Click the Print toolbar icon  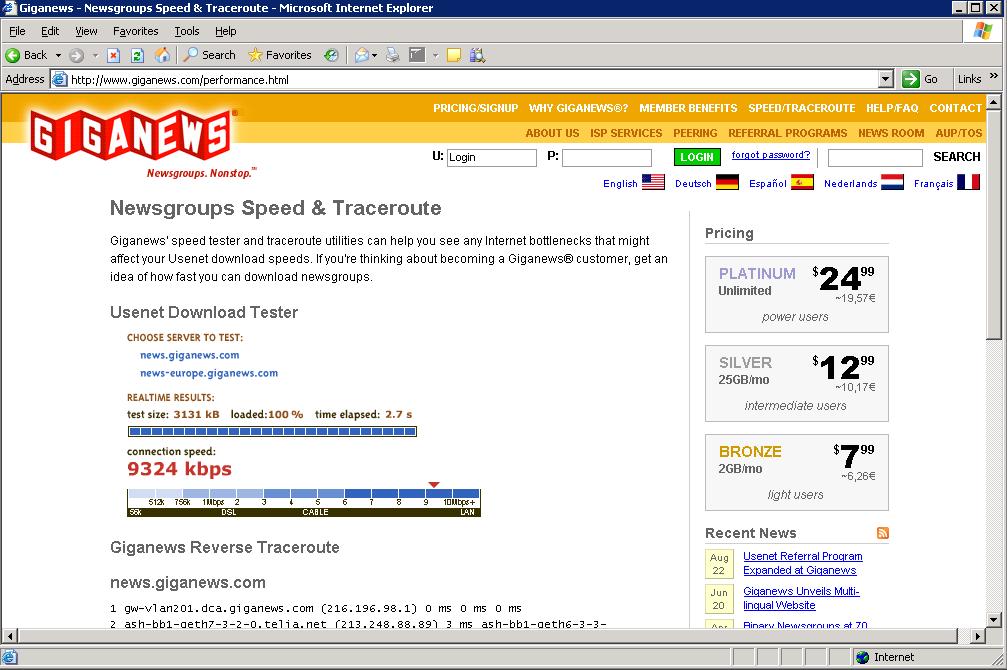(393, 55)
